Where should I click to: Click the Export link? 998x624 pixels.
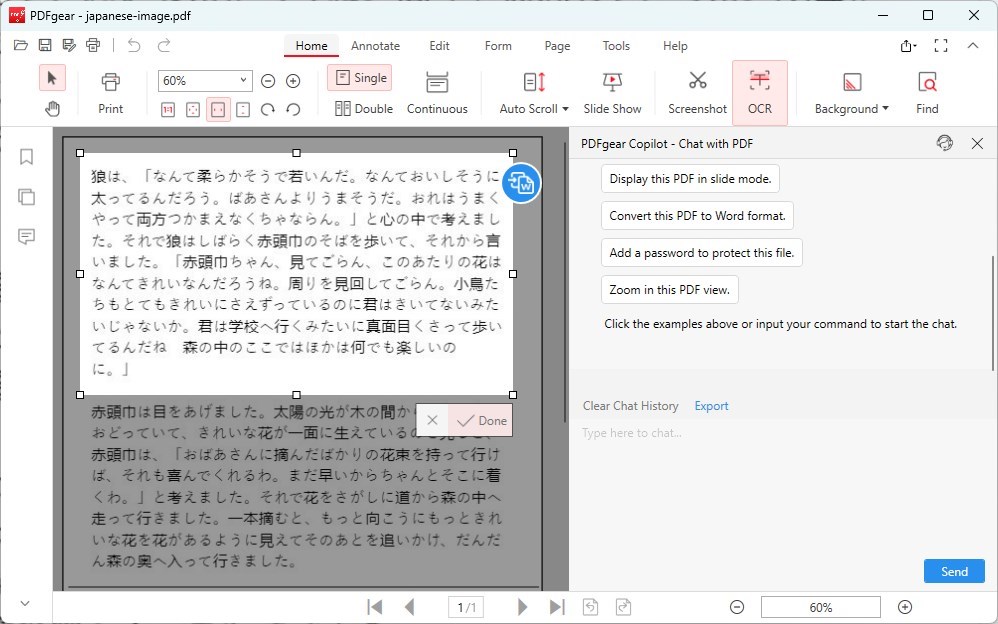coord(711,406)
